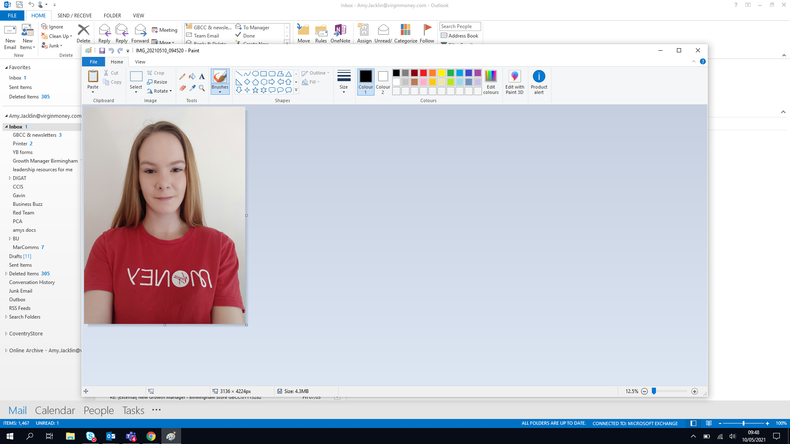
Task: Open the Select dropdown in Paint
Action: pyautogui.click(x=136, y=90)
